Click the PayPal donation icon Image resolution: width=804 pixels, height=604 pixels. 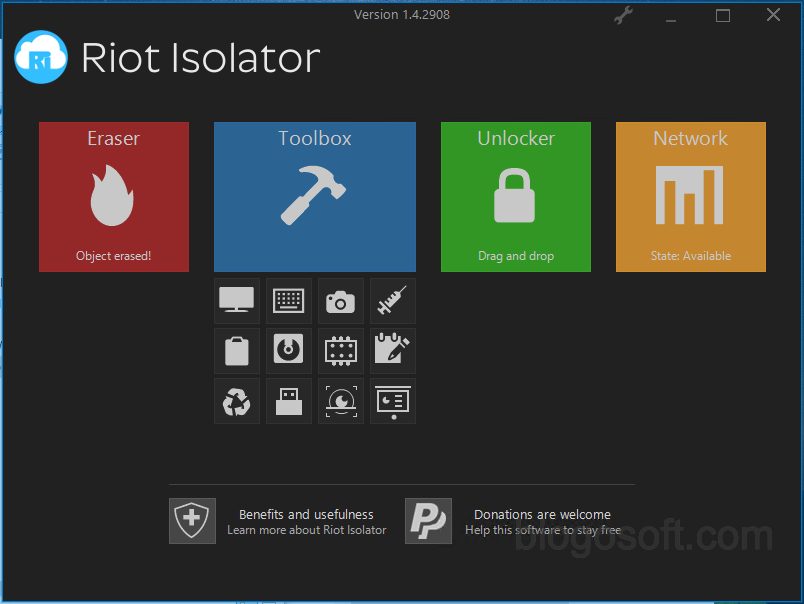pos(428,521)
